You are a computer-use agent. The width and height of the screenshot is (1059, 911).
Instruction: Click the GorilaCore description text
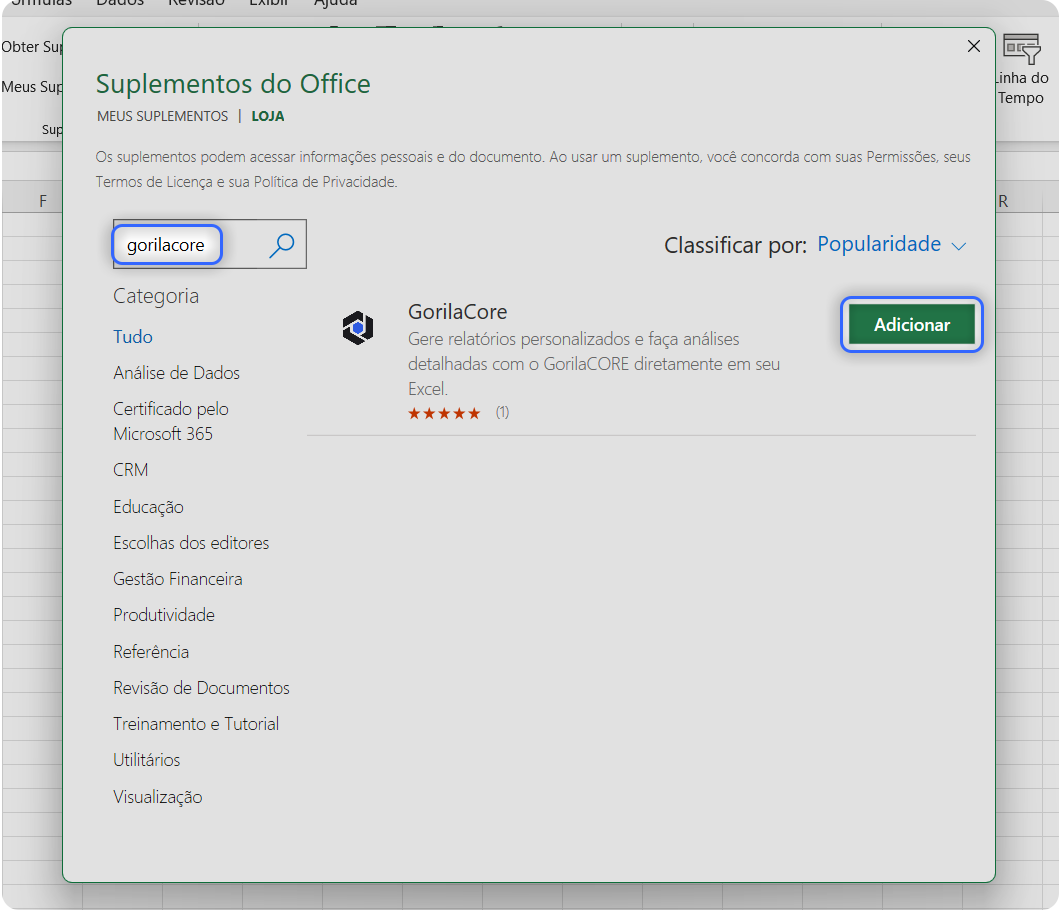[594, 364]
